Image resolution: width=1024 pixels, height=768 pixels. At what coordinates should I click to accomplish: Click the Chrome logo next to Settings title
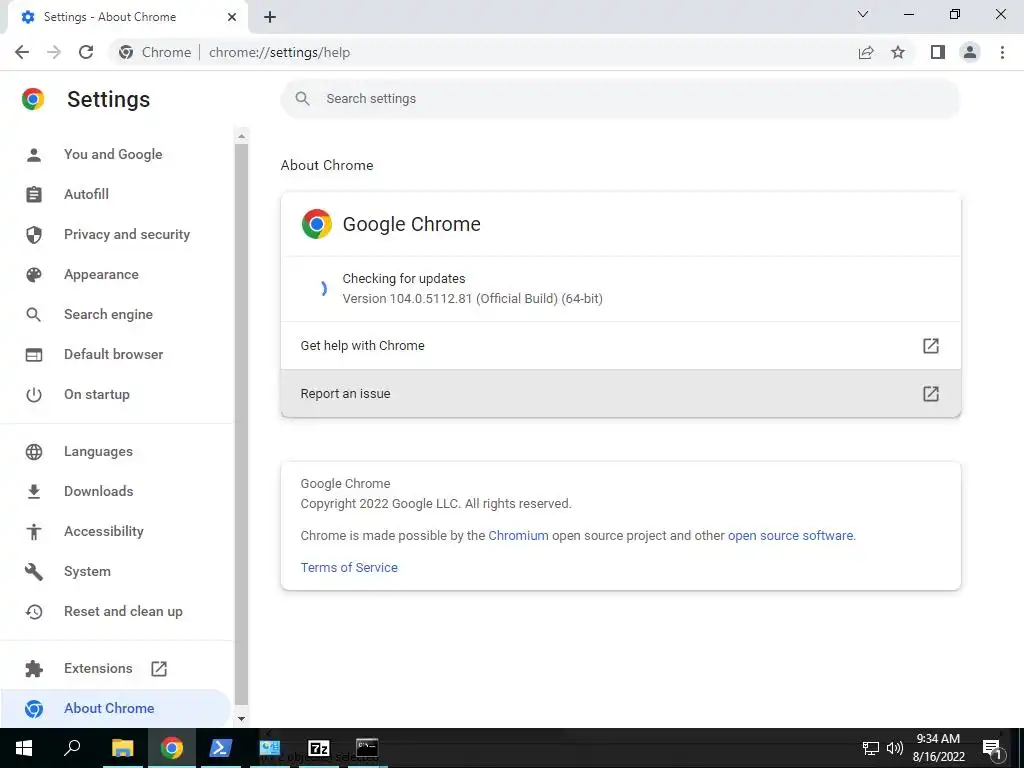[33, 99]
